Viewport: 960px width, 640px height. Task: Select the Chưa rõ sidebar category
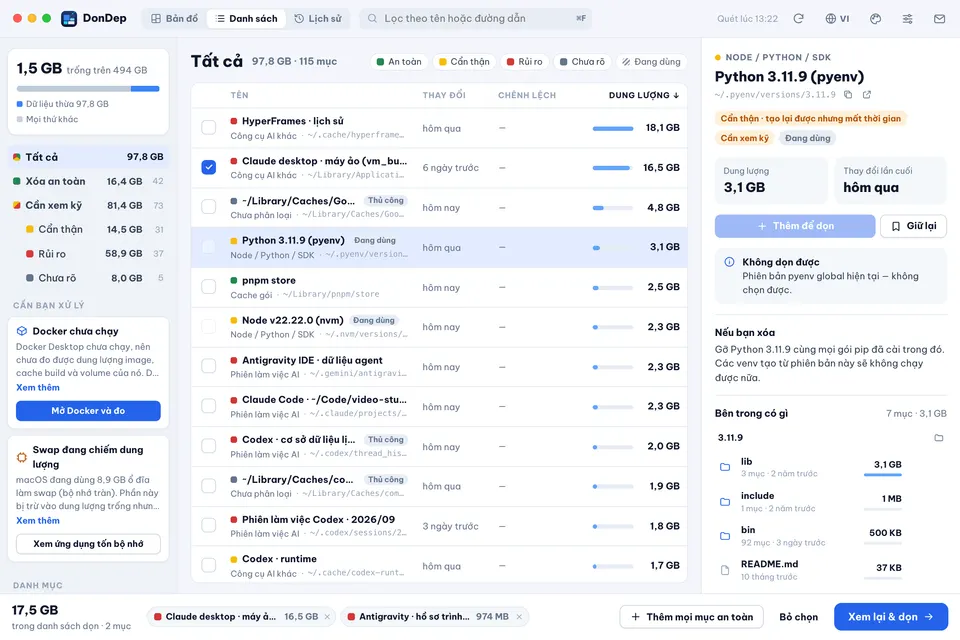88,278
